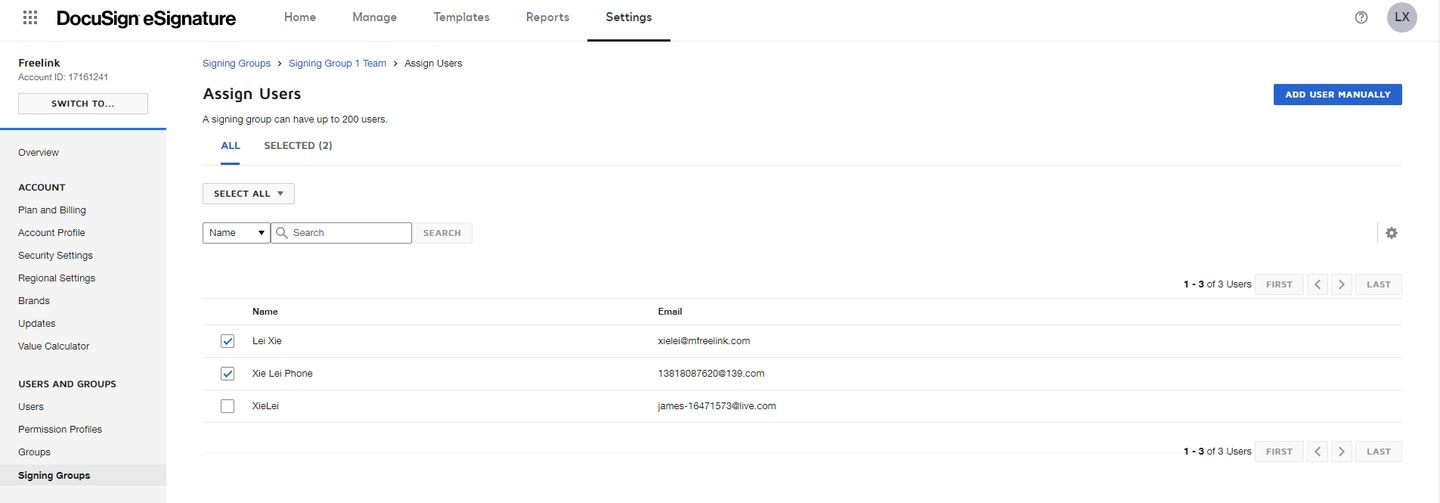Open Account Profile settings
The width and height of the screenshot is (1440, 503).
point(51,233)
